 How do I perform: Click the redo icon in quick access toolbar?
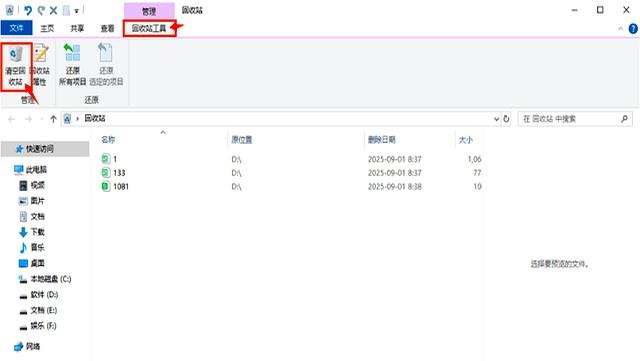tap(41, 10)
